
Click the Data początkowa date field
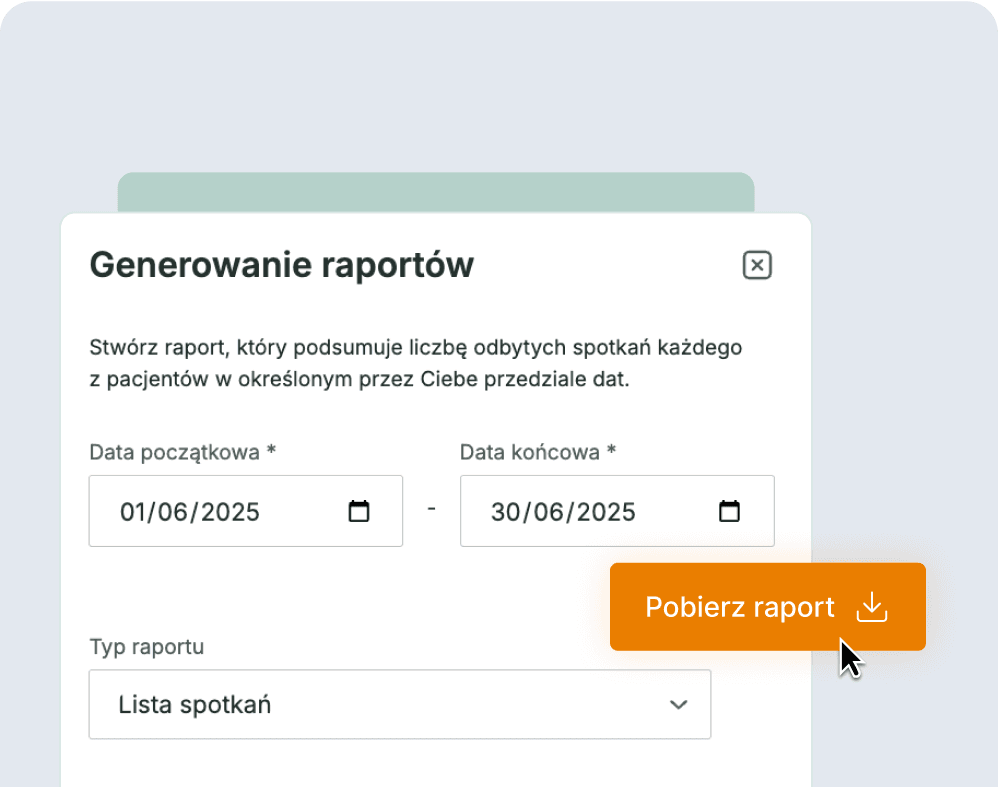[246, 511]
